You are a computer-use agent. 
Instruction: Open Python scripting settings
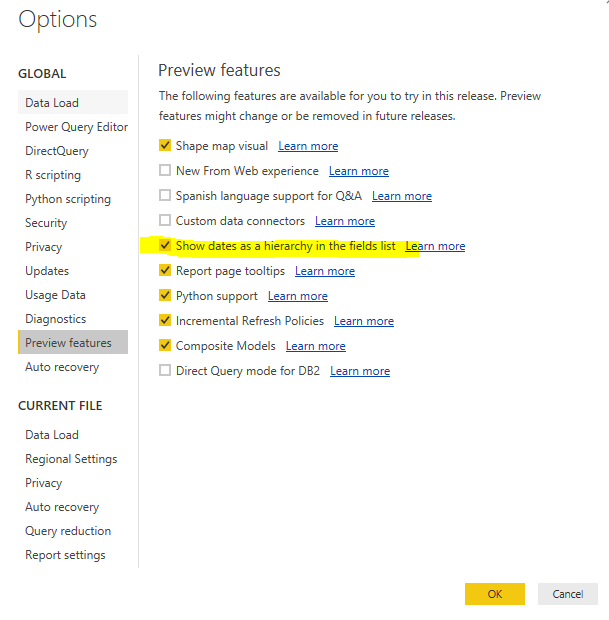[x=73, y=198]
